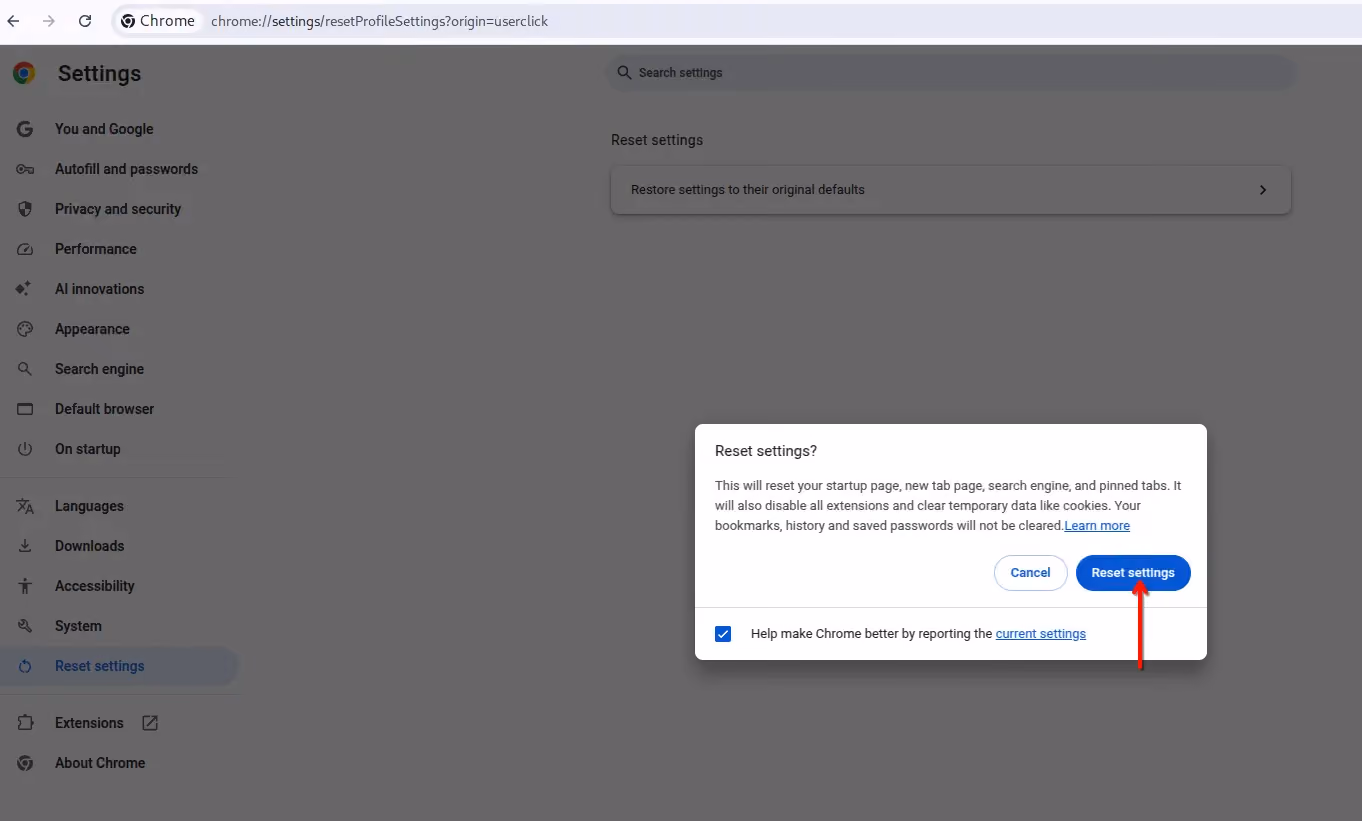
Task: Click the Extensions puzzle icon
Action: click(x=25, y=723)
